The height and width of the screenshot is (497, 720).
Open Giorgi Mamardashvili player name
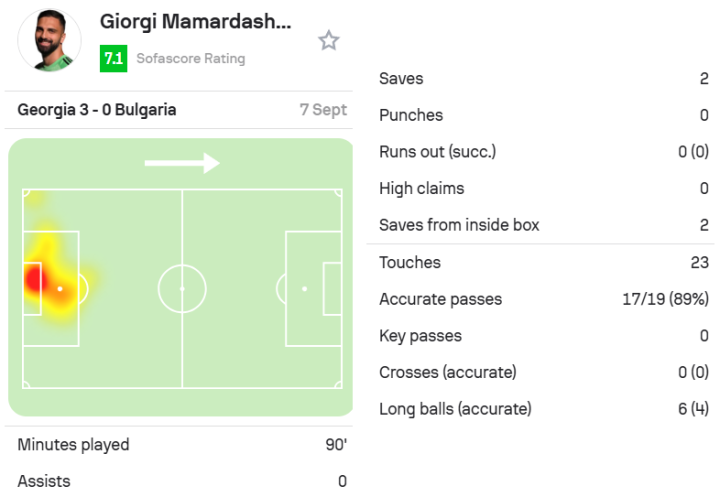pos(196,21)
